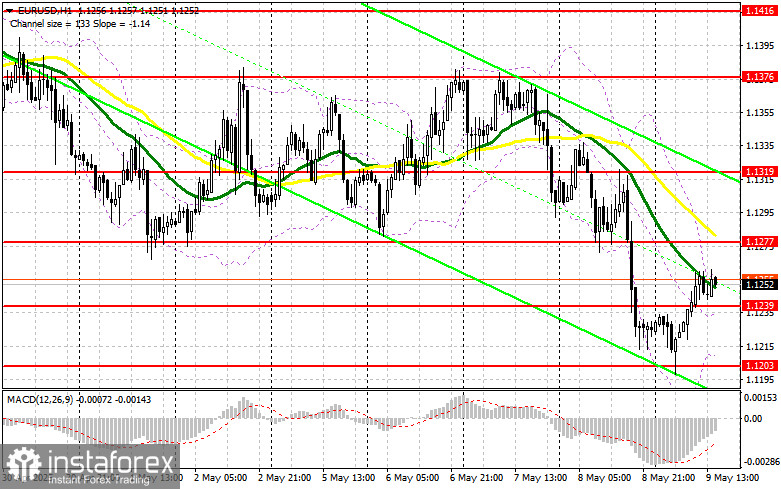Click the red 1.1277 resistance price tag

point(759,242)
